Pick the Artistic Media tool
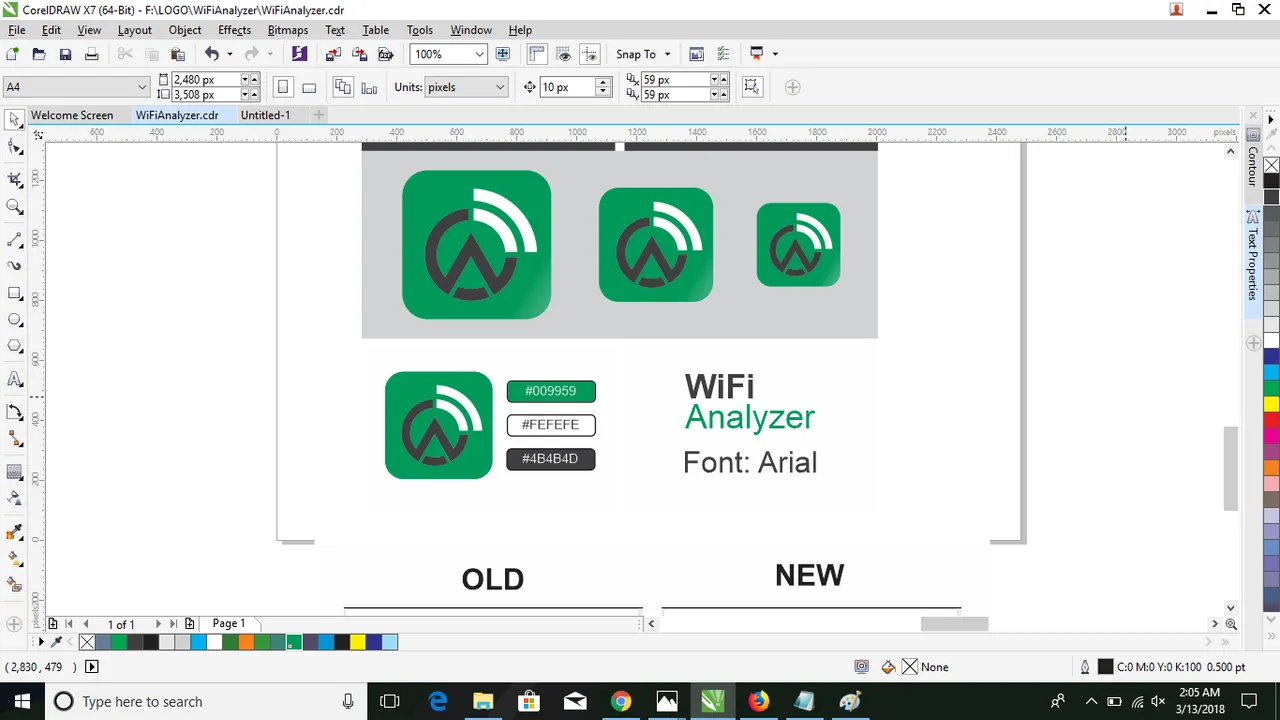Screen dimensions: 1280x720 (x=14, y=266)
